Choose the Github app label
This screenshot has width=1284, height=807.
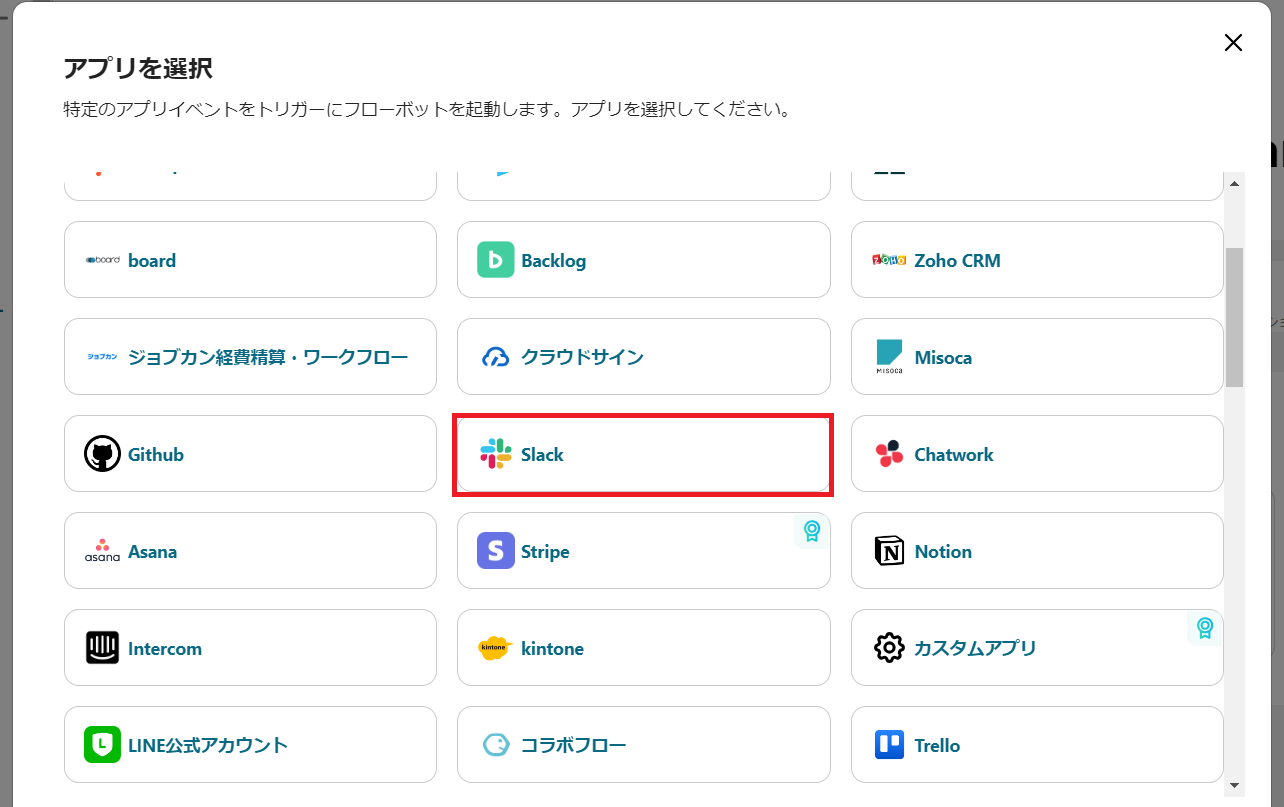pos(156,454)
